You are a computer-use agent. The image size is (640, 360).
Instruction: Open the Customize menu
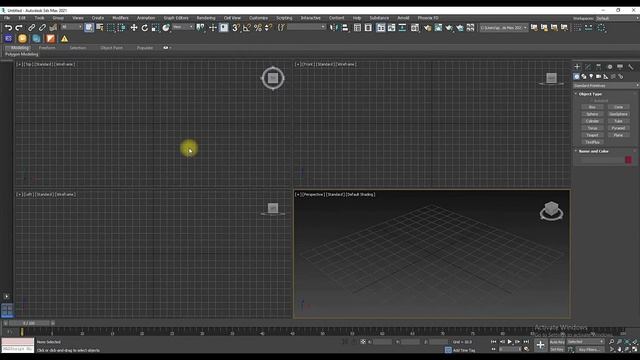258,18
